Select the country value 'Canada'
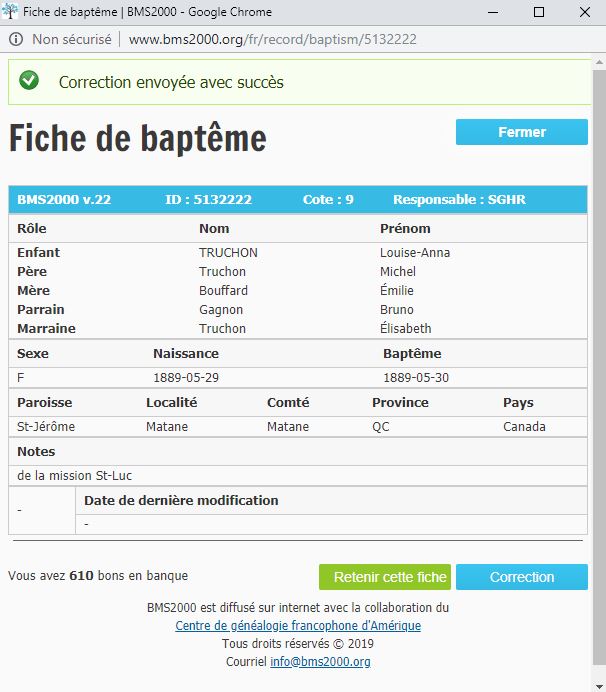The height and width of the screenshot is (692, 606). [x=524, y=426]
